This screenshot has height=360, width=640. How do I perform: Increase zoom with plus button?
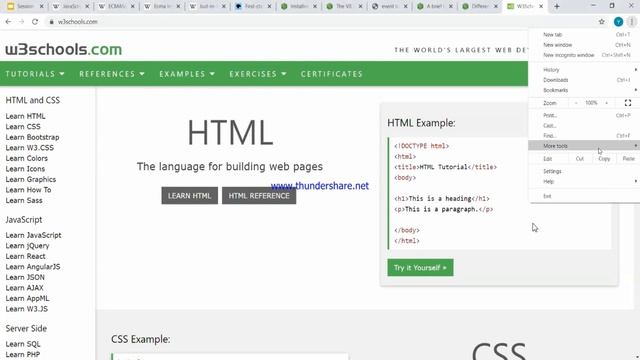pyautogui.click(x=607, y=103)
